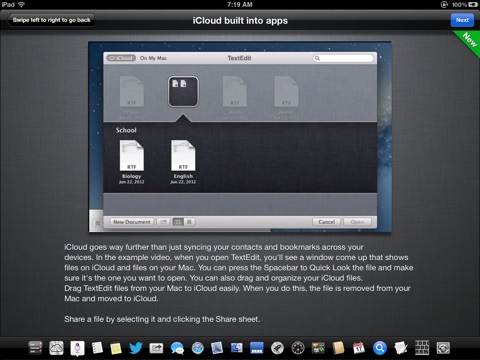Open the Dashboard gauge icon
This screenshot has height=360, width=480.
(298, 348)
